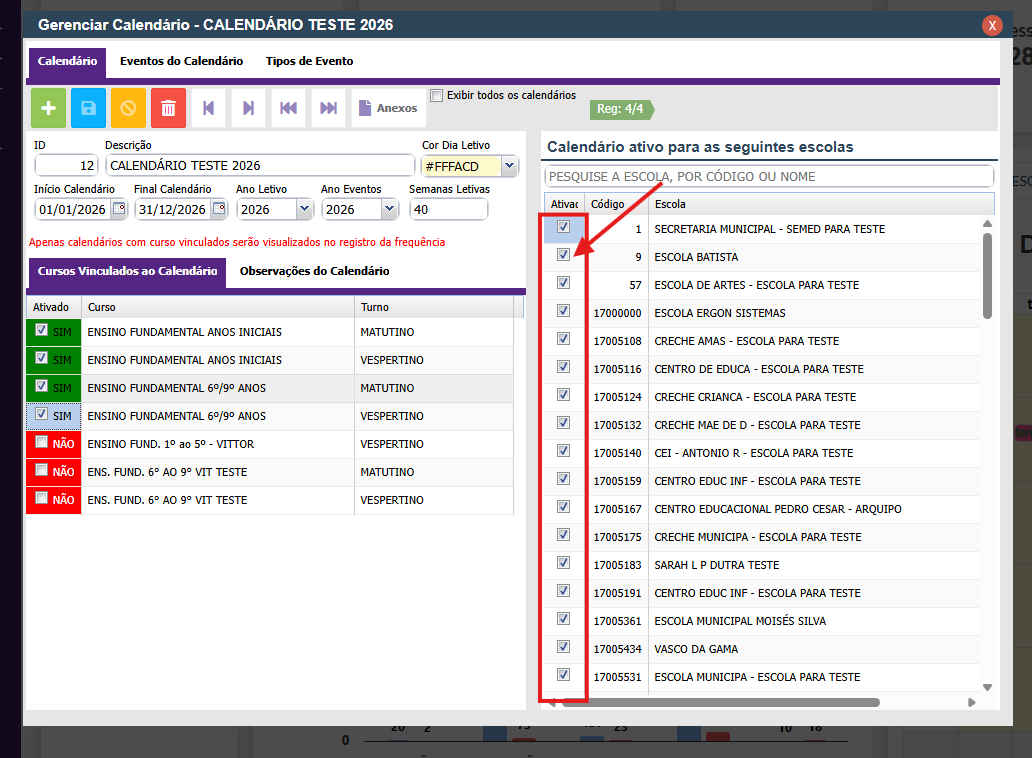Select Observações do Calendário tab
This screenshot has height=758, width=1032.
coord(315,271)
